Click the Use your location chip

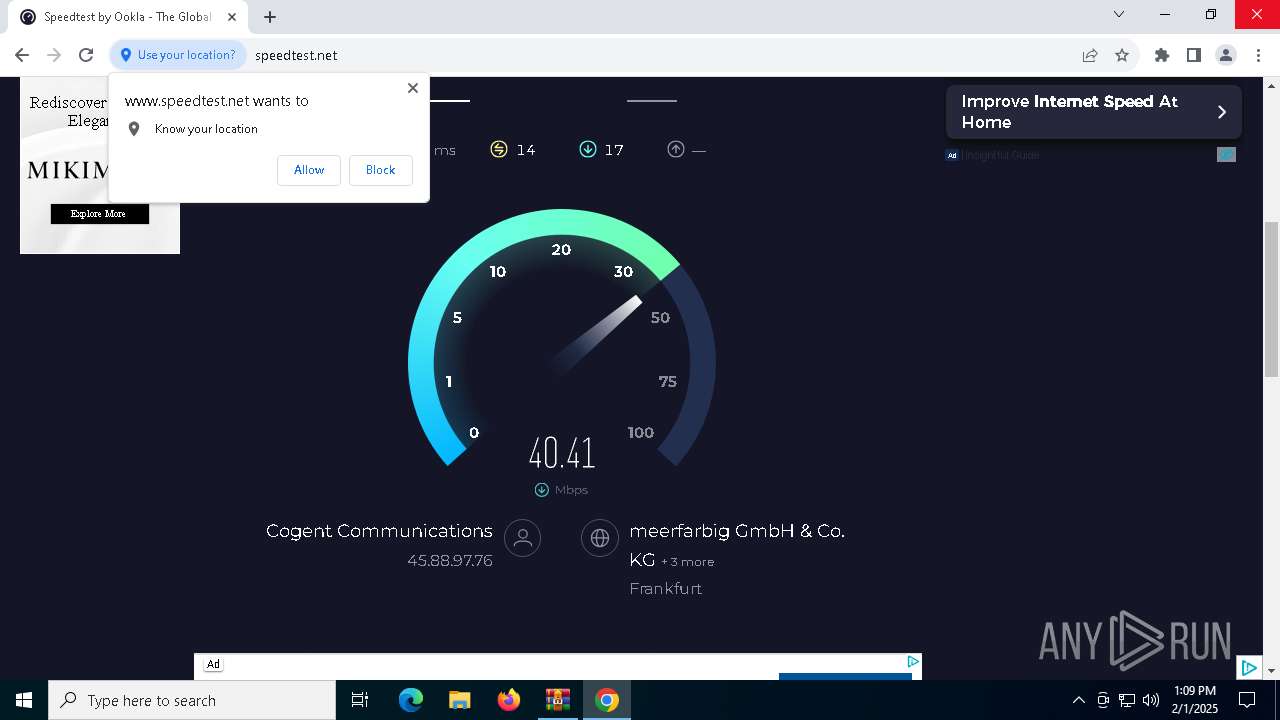(x=178, y=55)
